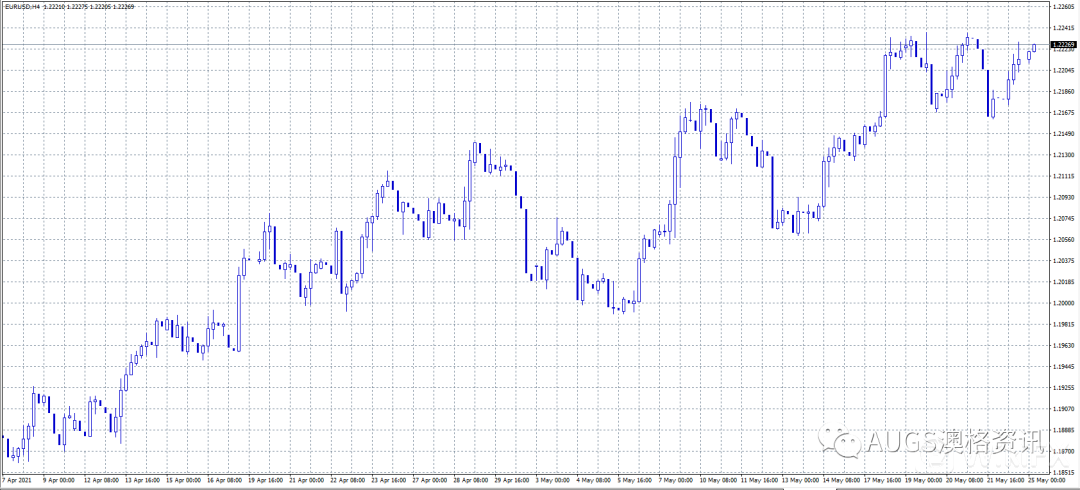Viewport: 1080px width, 490px height.
Task: Click the 1.20000 price level label
Action: pyautogui.click(x=1062, y=303)
